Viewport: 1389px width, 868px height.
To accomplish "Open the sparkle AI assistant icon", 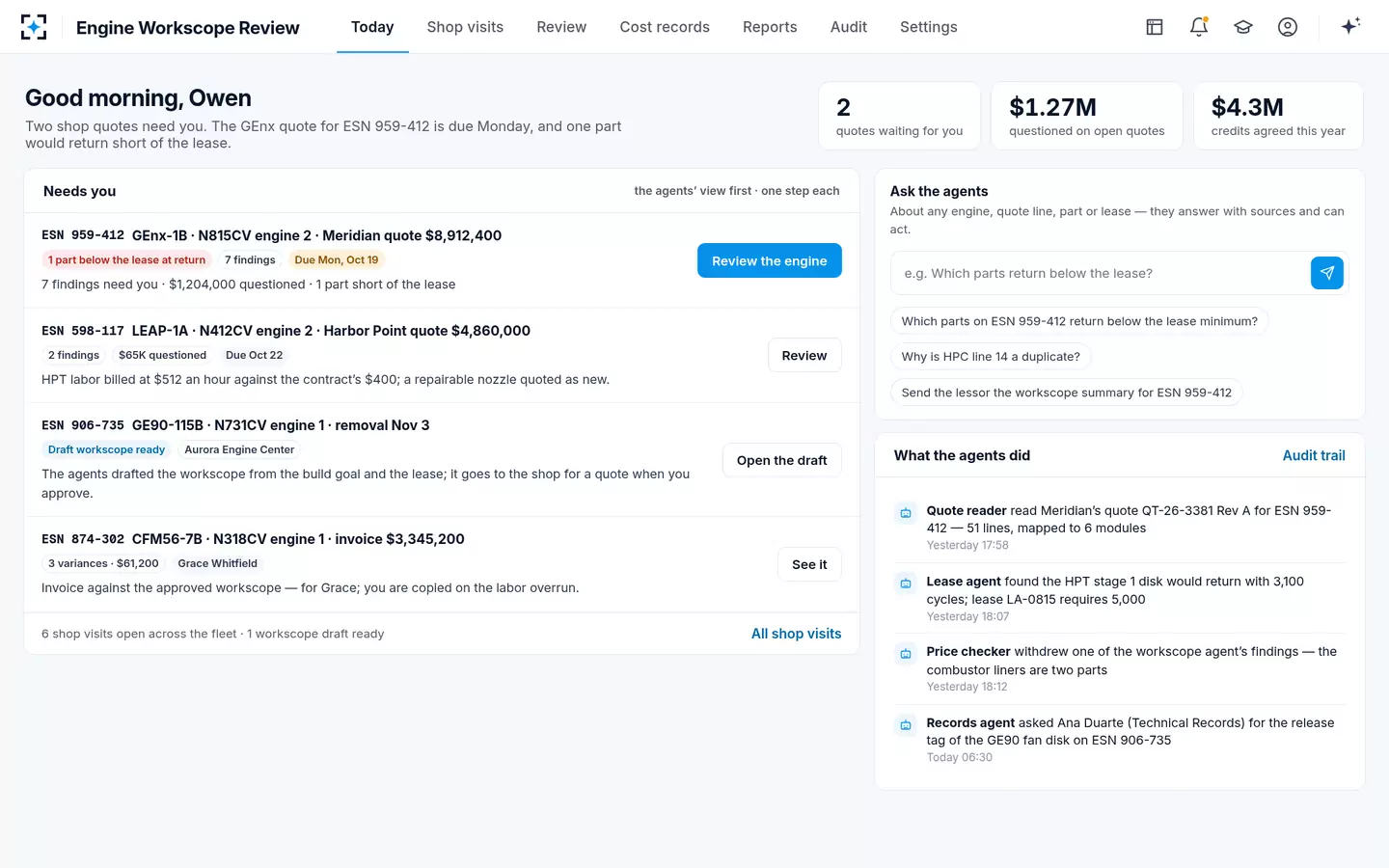I will tap(1350, 26).
